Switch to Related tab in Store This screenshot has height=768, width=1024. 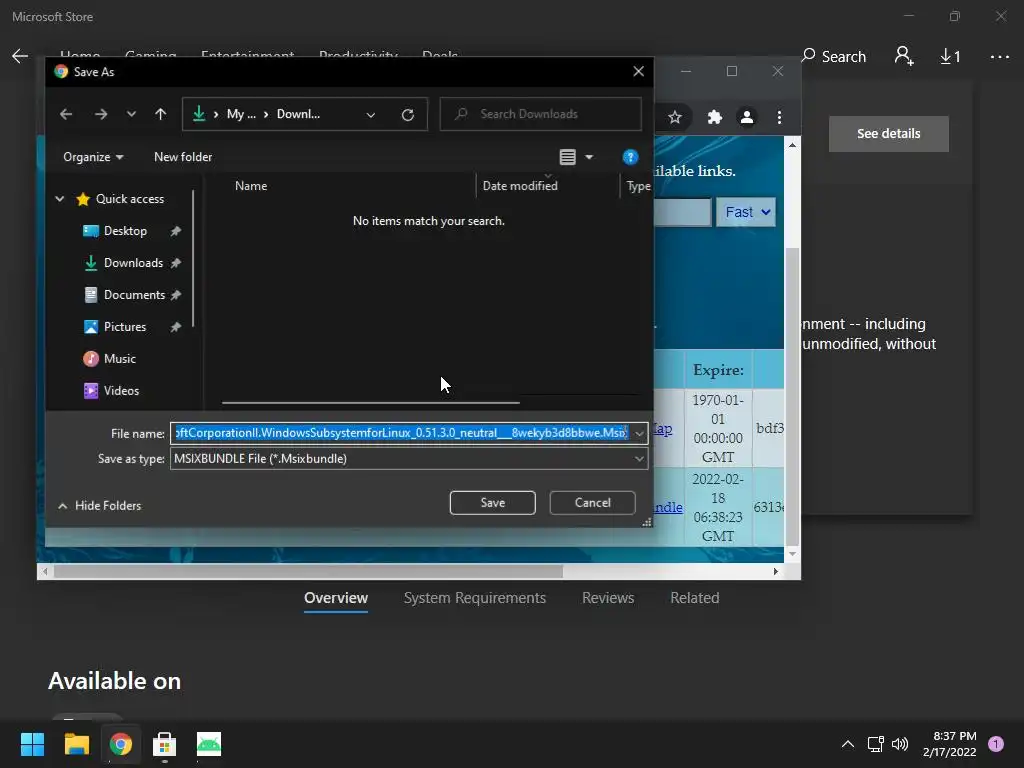coord(694,598)
